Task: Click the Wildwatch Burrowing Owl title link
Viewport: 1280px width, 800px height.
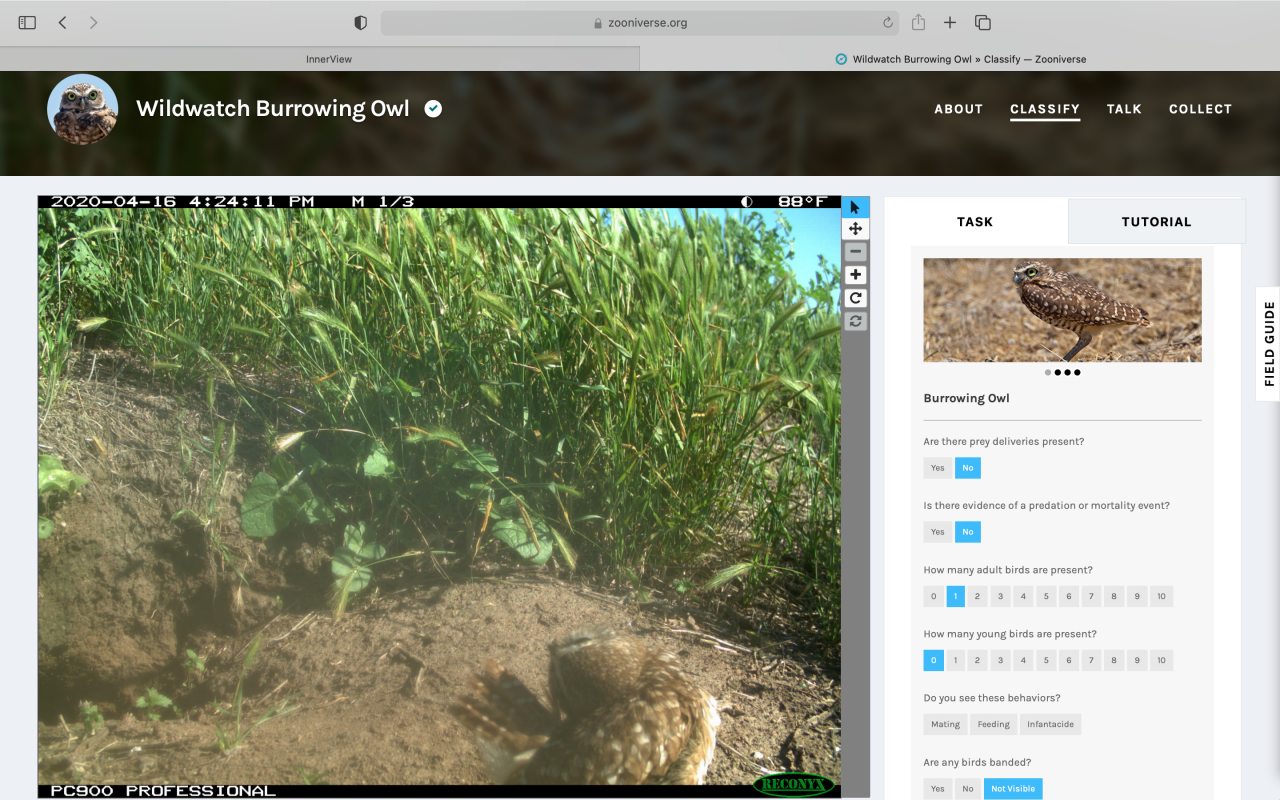Action: point(273,108)
